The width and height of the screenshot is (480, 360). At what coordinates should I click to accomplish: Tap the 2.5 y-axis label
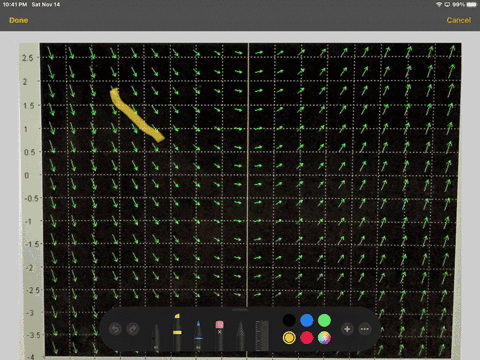28,58
